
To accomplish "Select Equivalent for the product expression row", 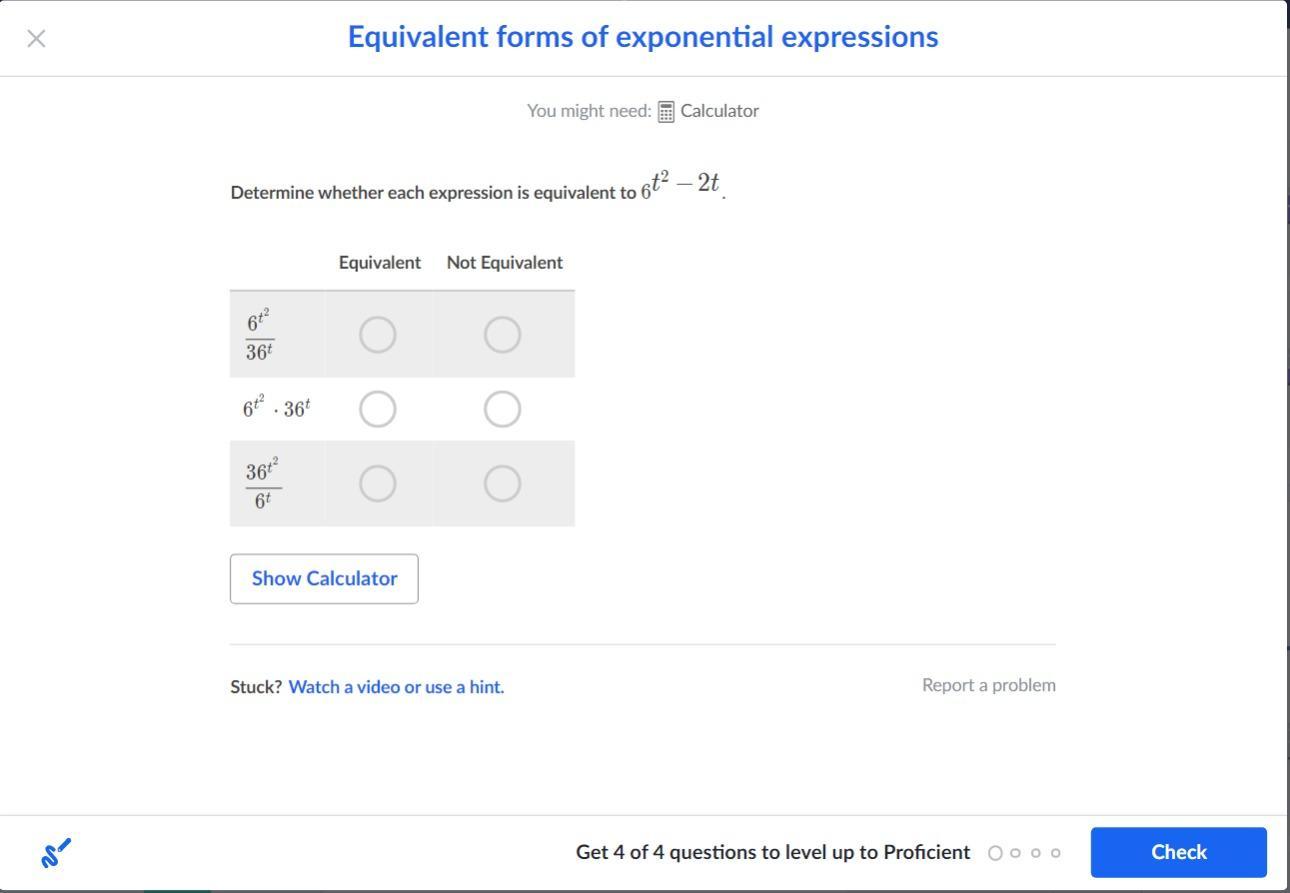I will click(x=377, y=409).
